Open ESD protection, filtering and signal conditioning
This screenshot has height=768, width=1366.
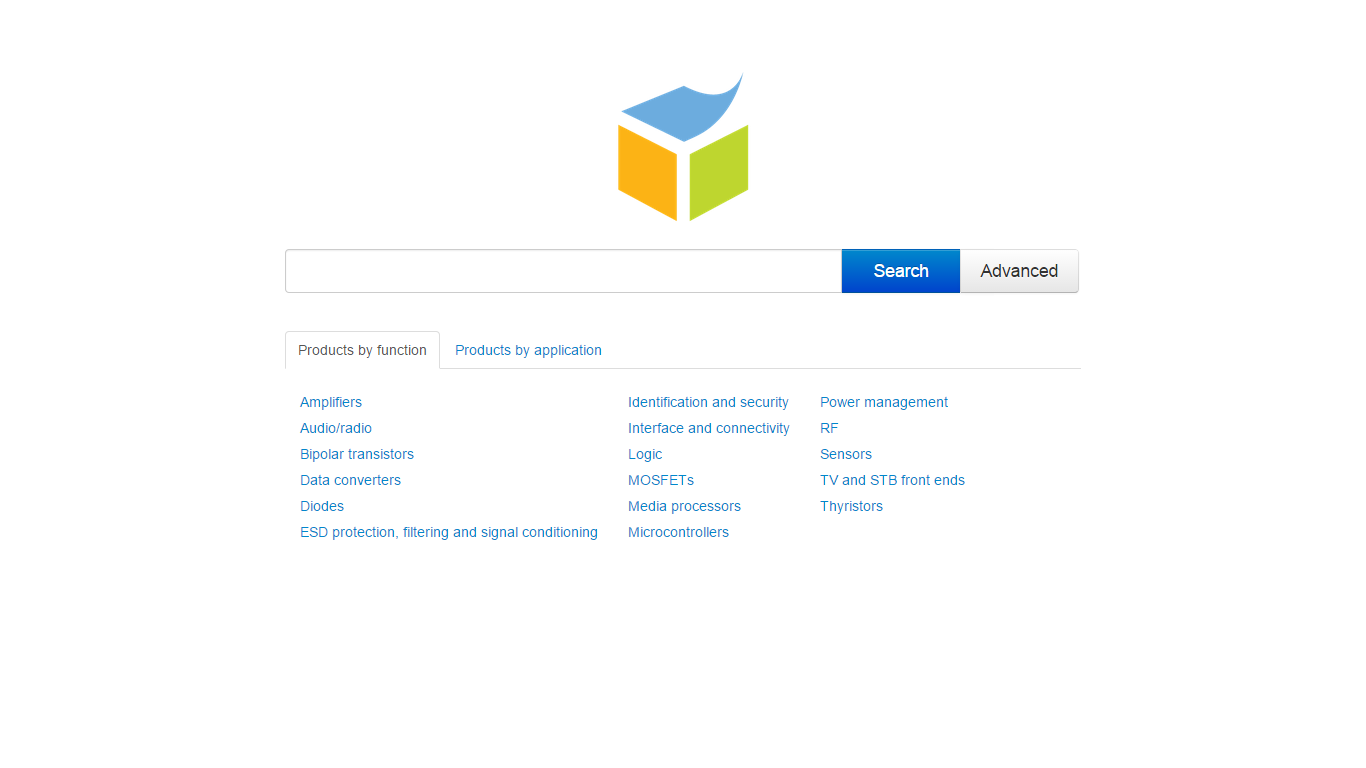tap(449, 532)
